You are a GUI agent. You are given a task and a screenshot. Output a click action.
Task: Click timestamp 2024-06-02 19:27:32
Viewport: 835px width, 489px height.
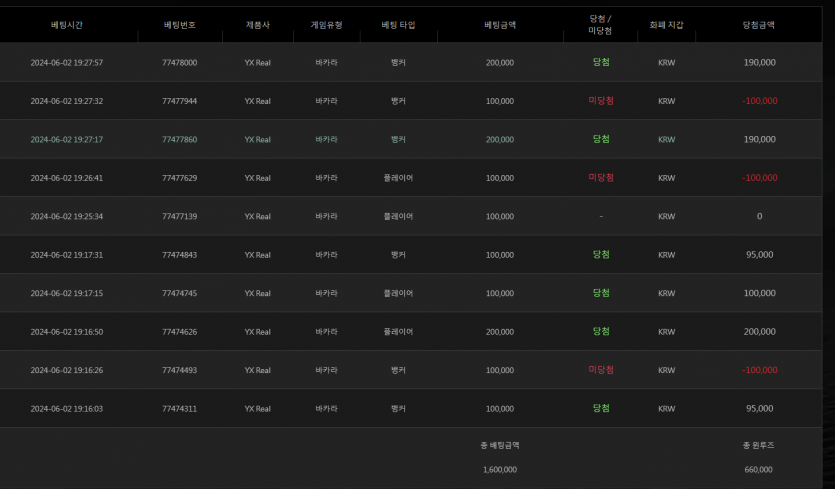click(67, 101)
